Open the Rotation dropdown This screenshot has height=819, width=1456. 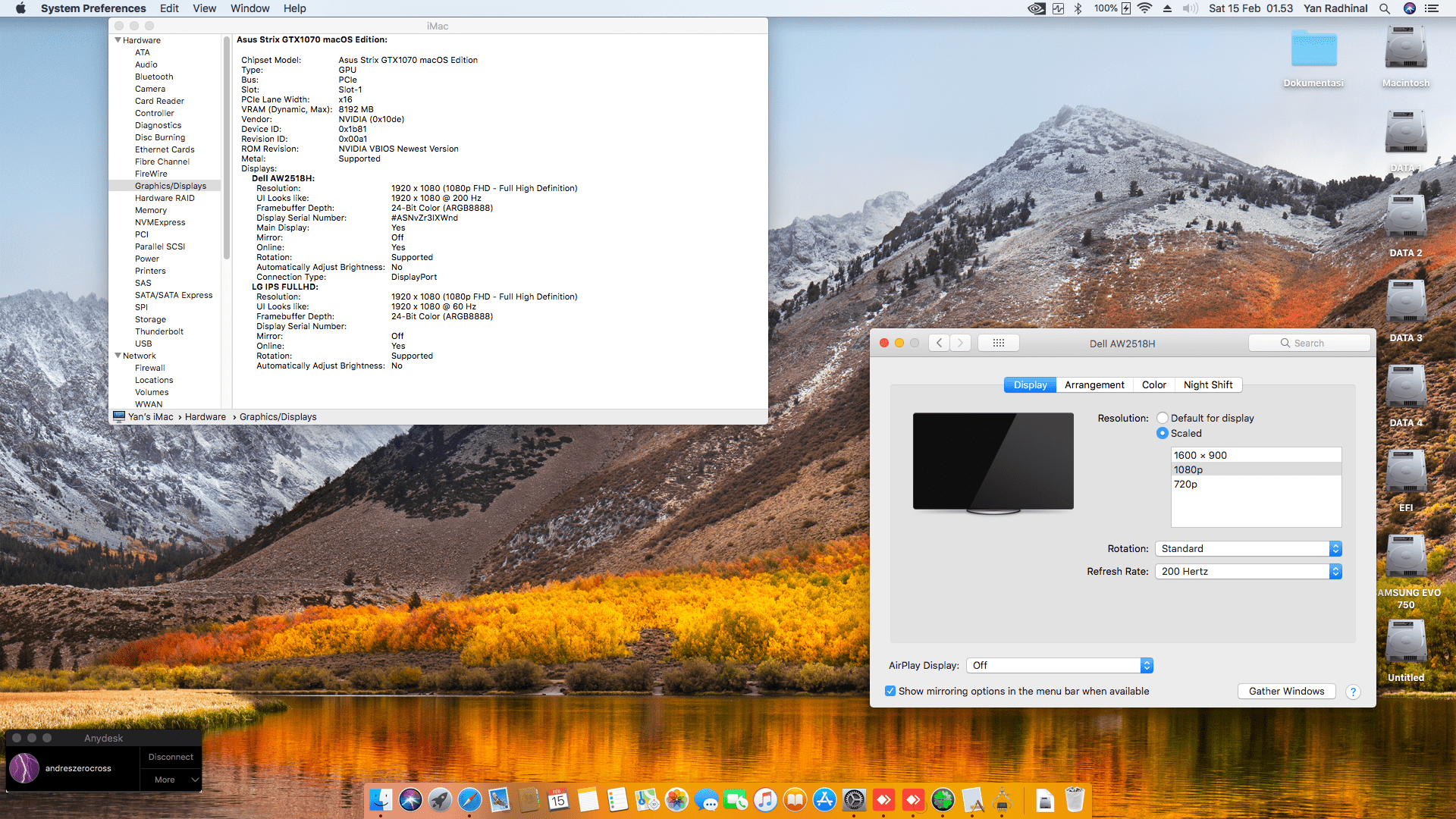pos(1248,548)
